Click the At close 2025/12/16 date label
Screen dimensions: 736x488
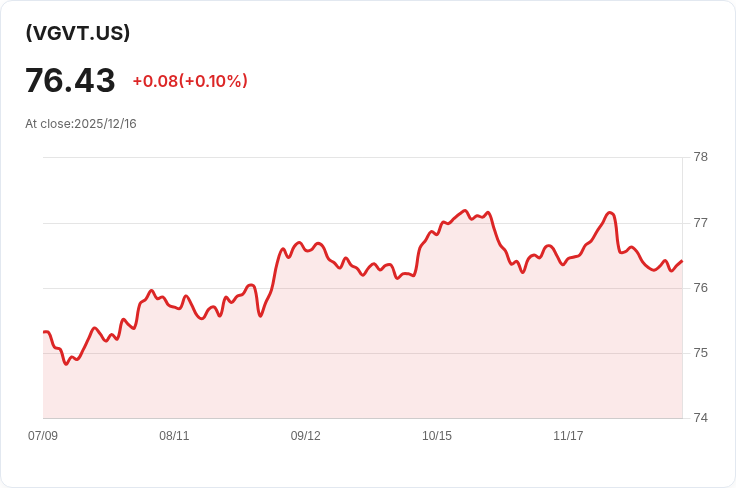[x=81, y=124]
